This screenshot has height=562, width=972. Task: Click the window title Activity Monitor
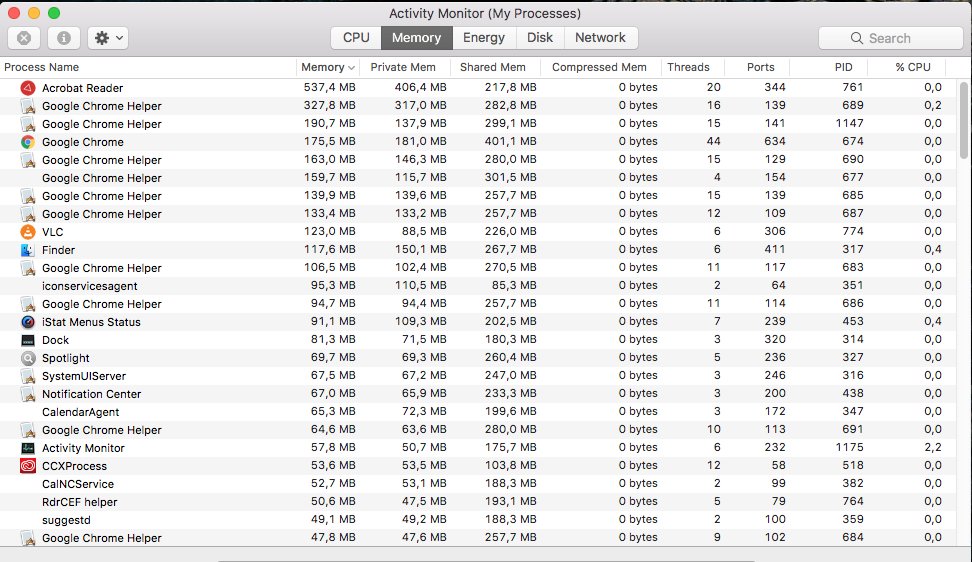point(485,13)
